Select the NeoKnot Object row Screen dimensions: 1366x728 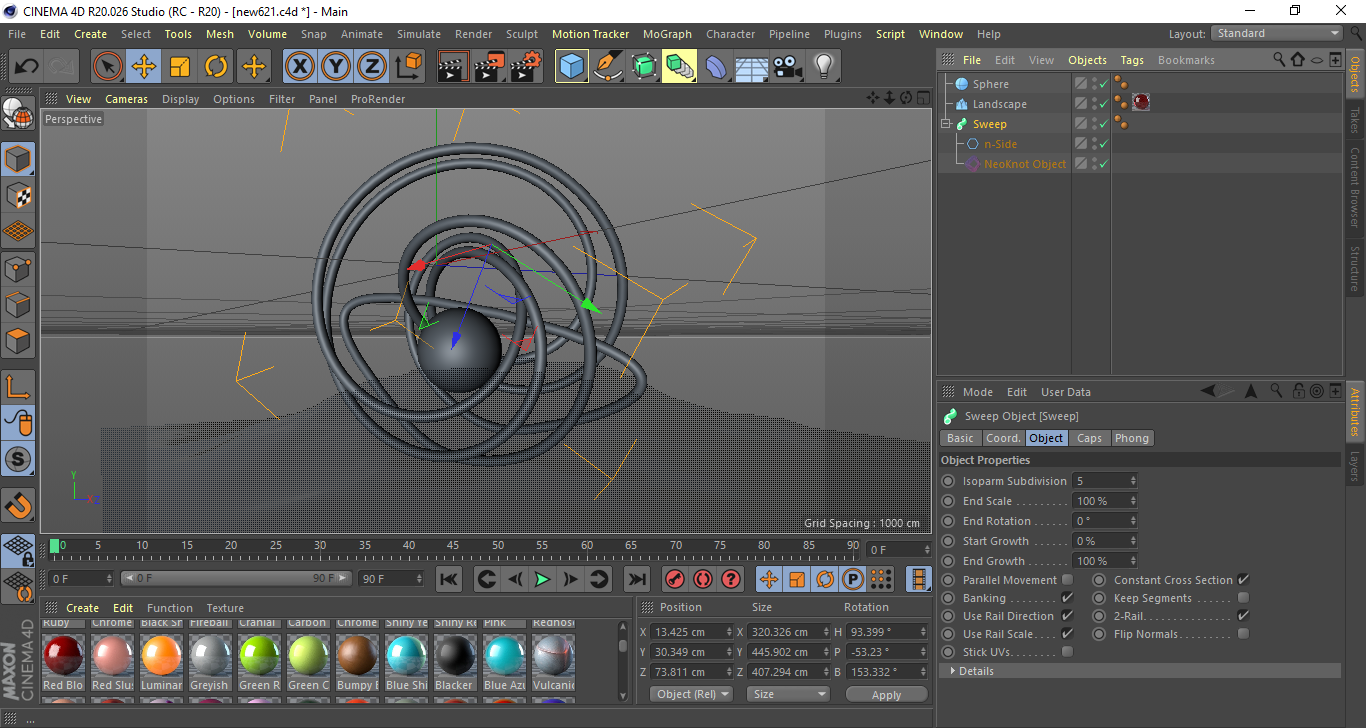pyautogui.click(x=1025, y=164)
